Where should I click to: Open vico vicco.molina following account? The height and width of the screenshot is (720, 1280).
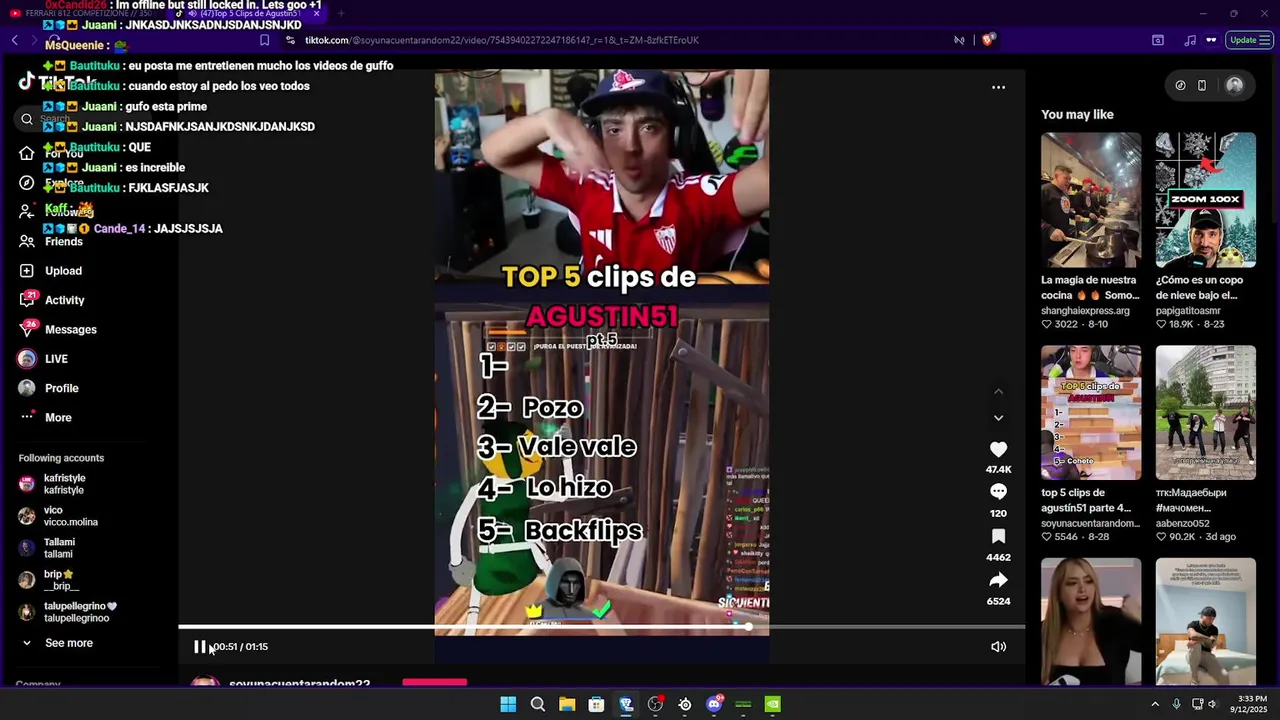point(70,516)
